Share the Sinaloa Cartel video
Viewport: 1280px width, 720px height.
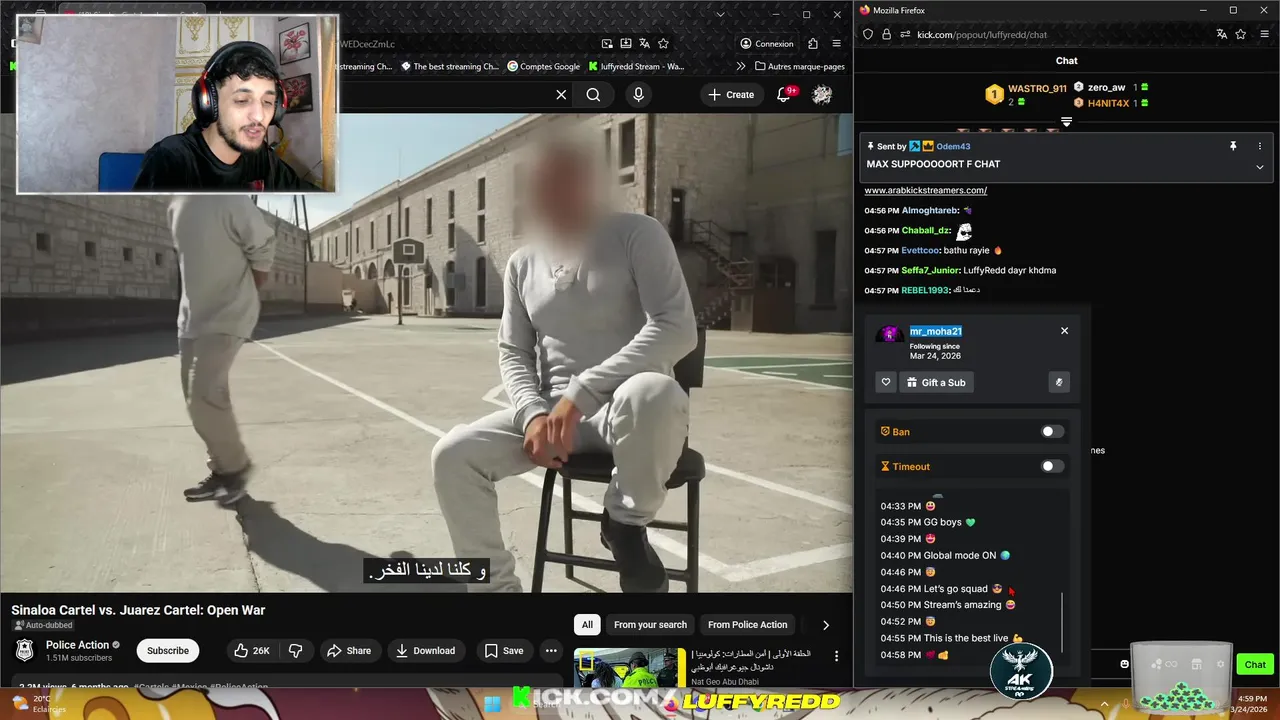tap(349, 651)
